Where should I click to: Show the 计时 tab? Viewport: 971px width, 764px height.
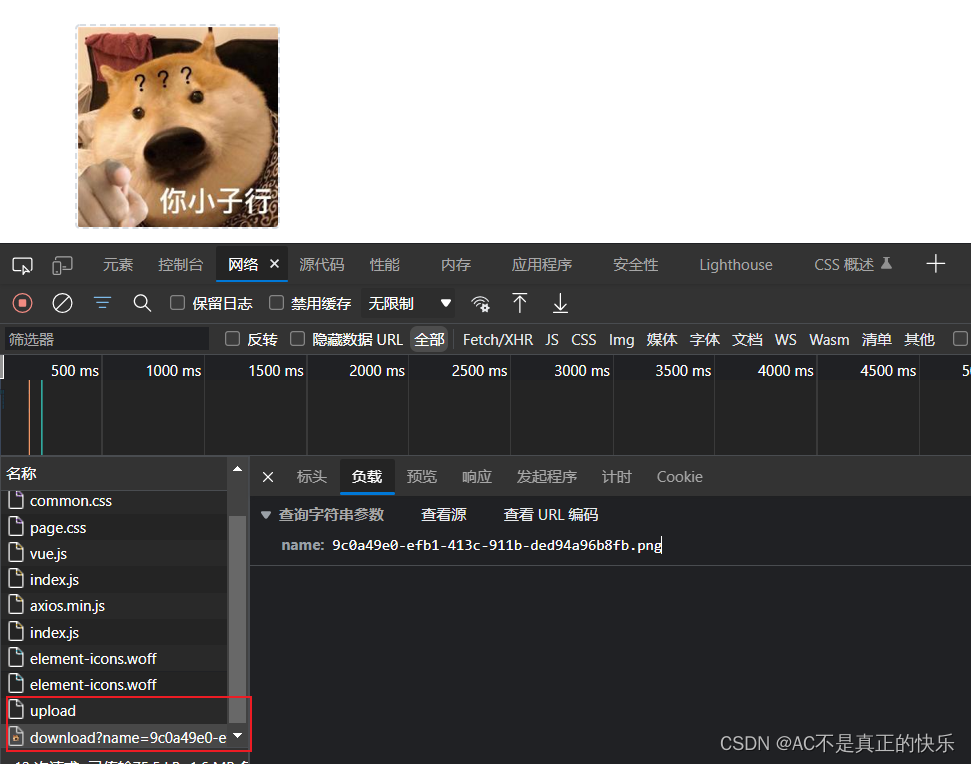coord(617,477)
